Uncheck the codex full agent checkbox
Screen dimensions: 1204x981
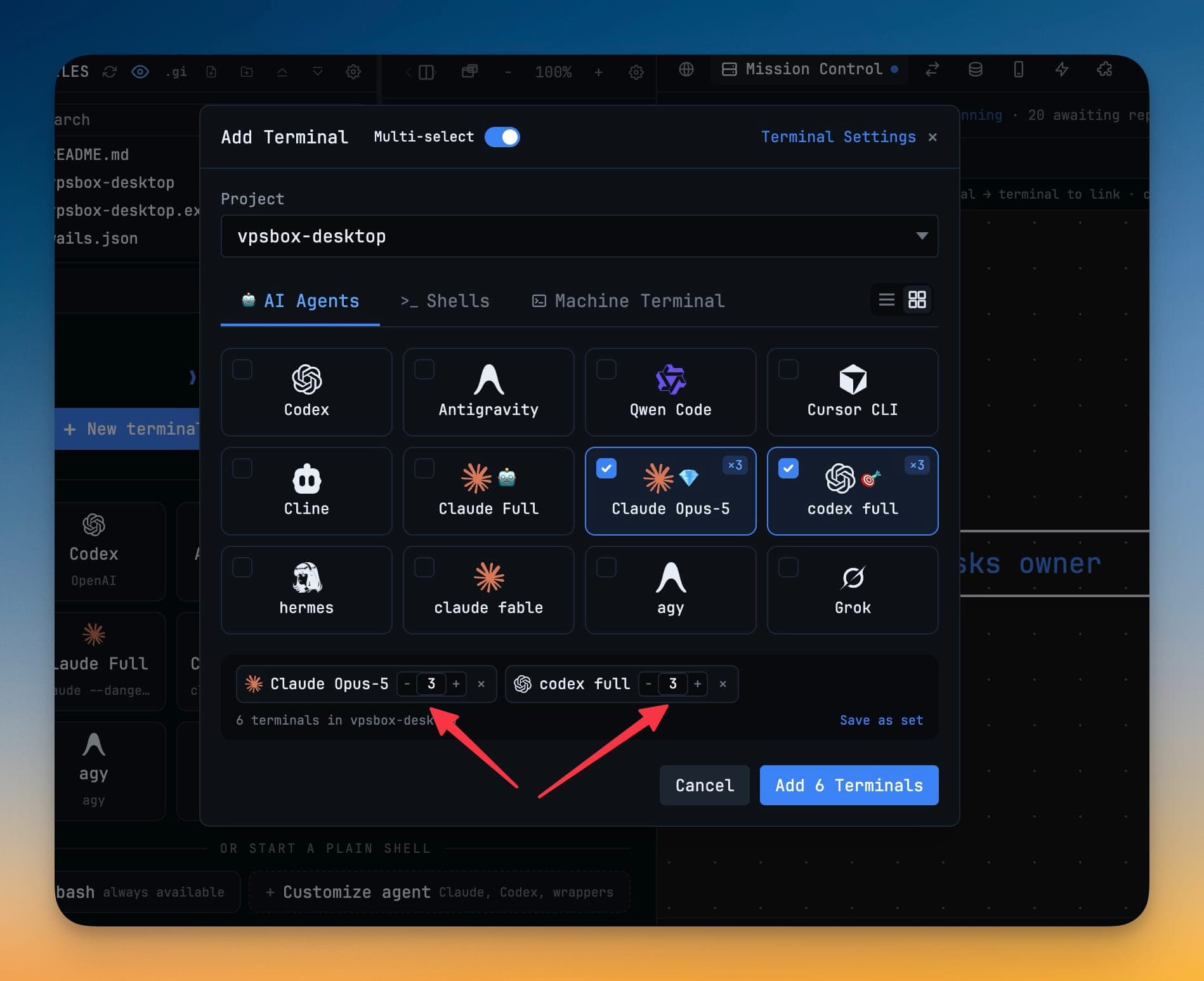[x=788, y=468]
